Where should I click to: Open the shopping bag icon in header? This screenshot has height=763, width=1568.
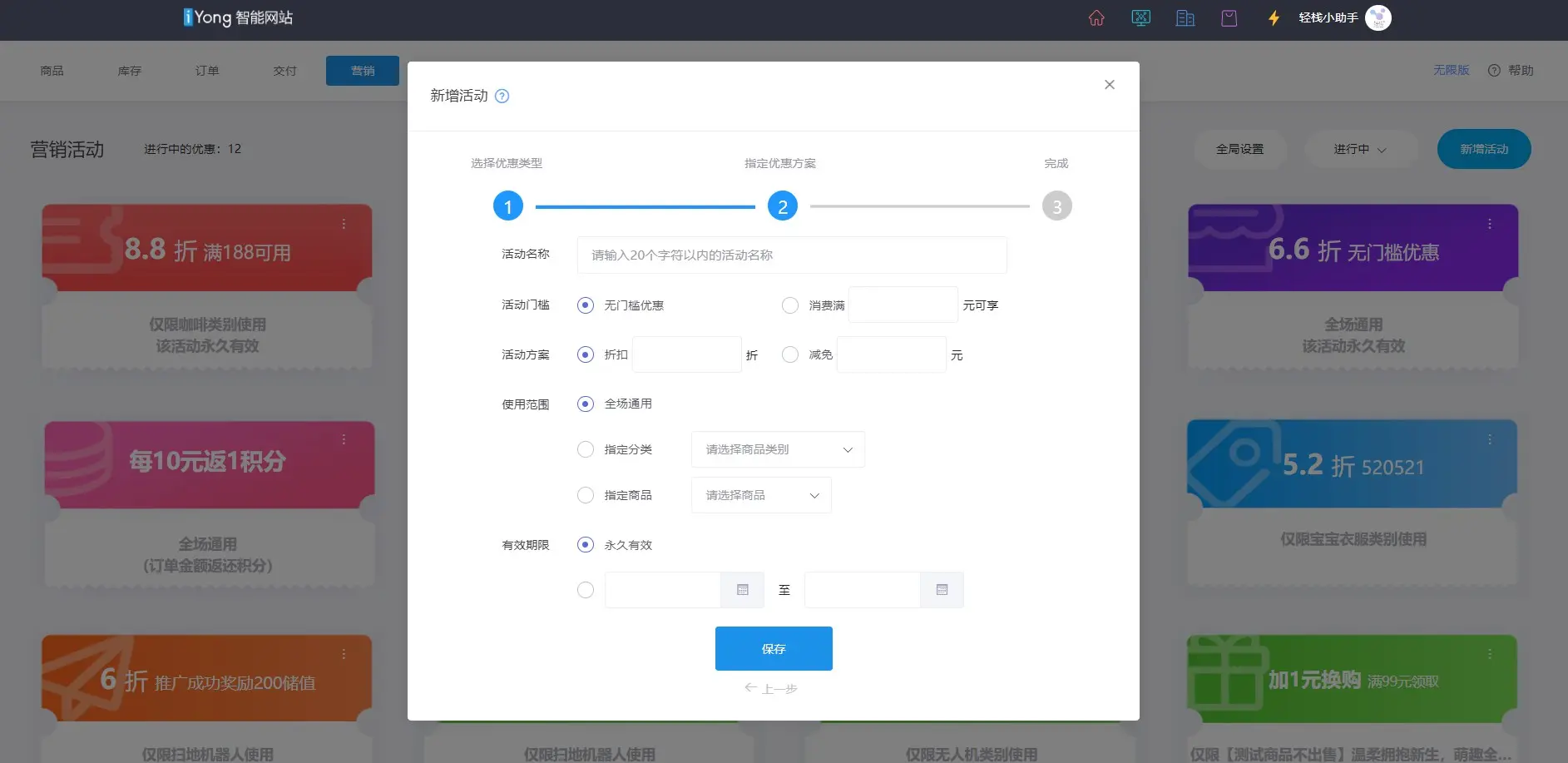pyautogui.click(x=1229, y=18)
